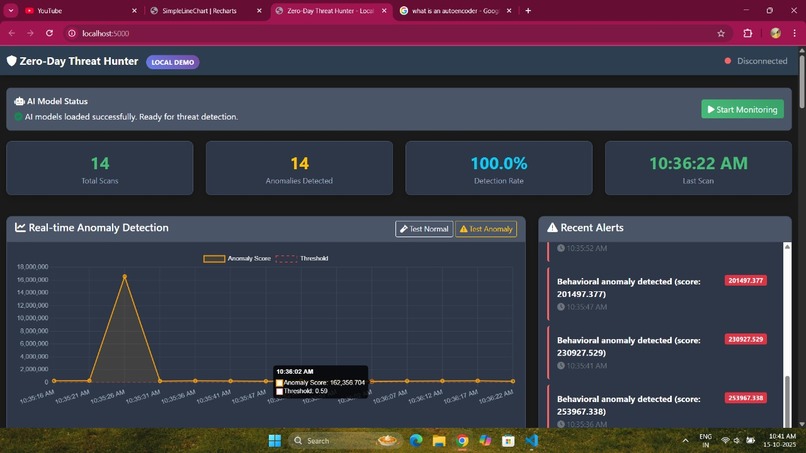Click the site information icon in address bar
Viewport: 806px width, 453px height.
[72, 33]
